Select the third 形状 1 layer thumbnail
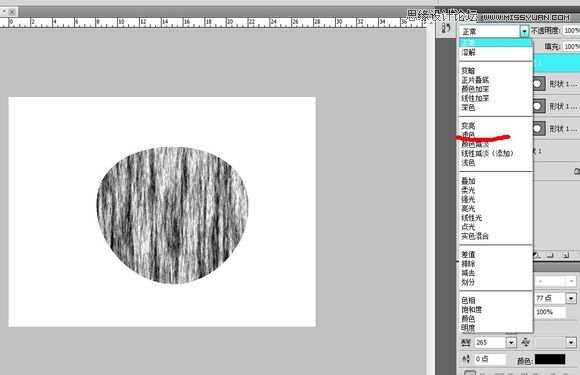 click(x=538, y=129)
